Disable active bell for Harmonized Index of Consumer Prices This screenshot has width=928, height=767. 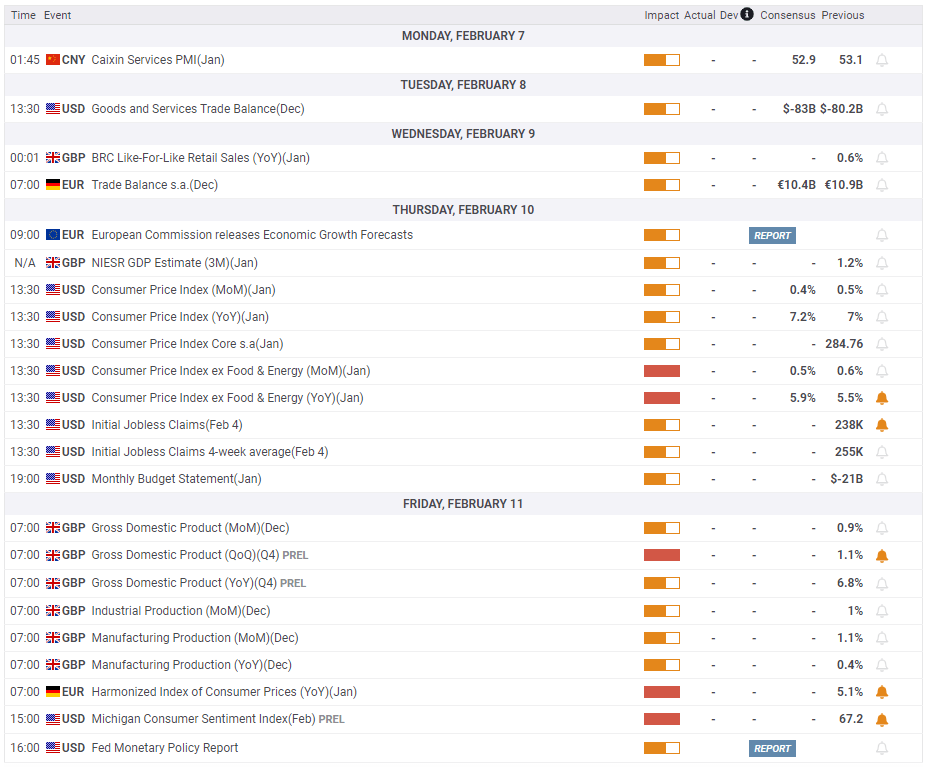(882, 692)
